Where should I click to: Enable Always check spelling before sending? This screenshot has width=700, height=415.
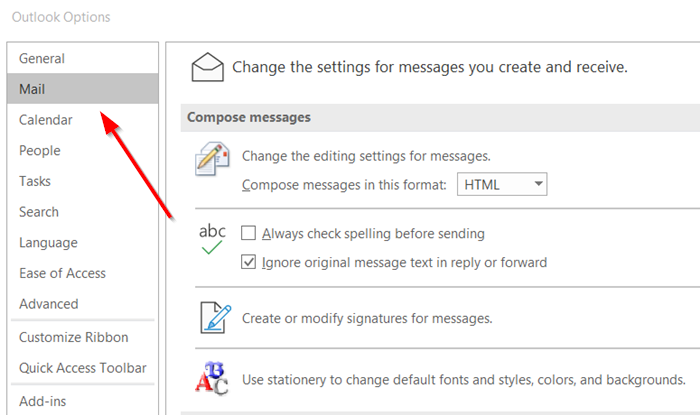[249, 233]
